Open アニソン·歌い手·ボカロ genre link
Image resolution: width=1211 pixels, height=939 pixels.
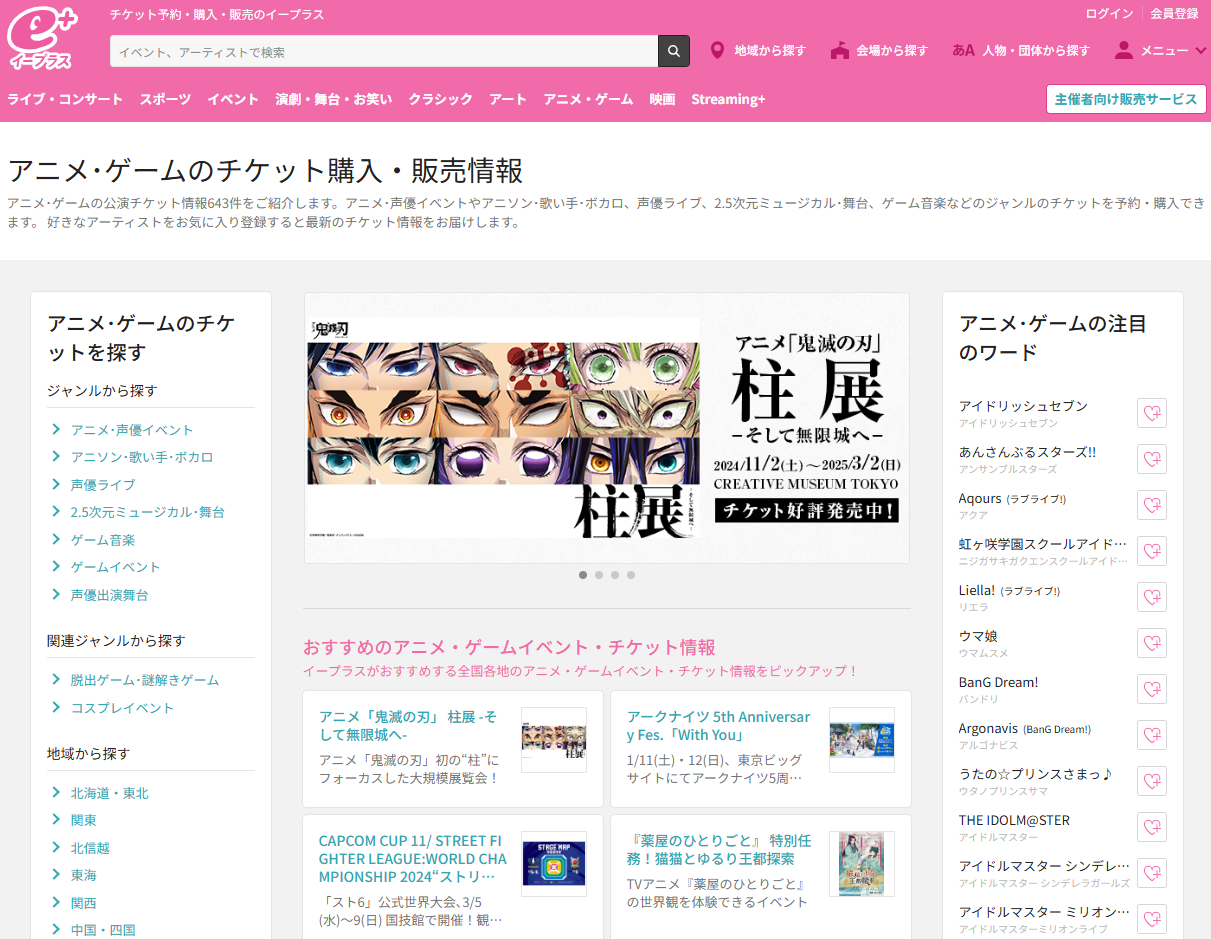click(142, 457)
